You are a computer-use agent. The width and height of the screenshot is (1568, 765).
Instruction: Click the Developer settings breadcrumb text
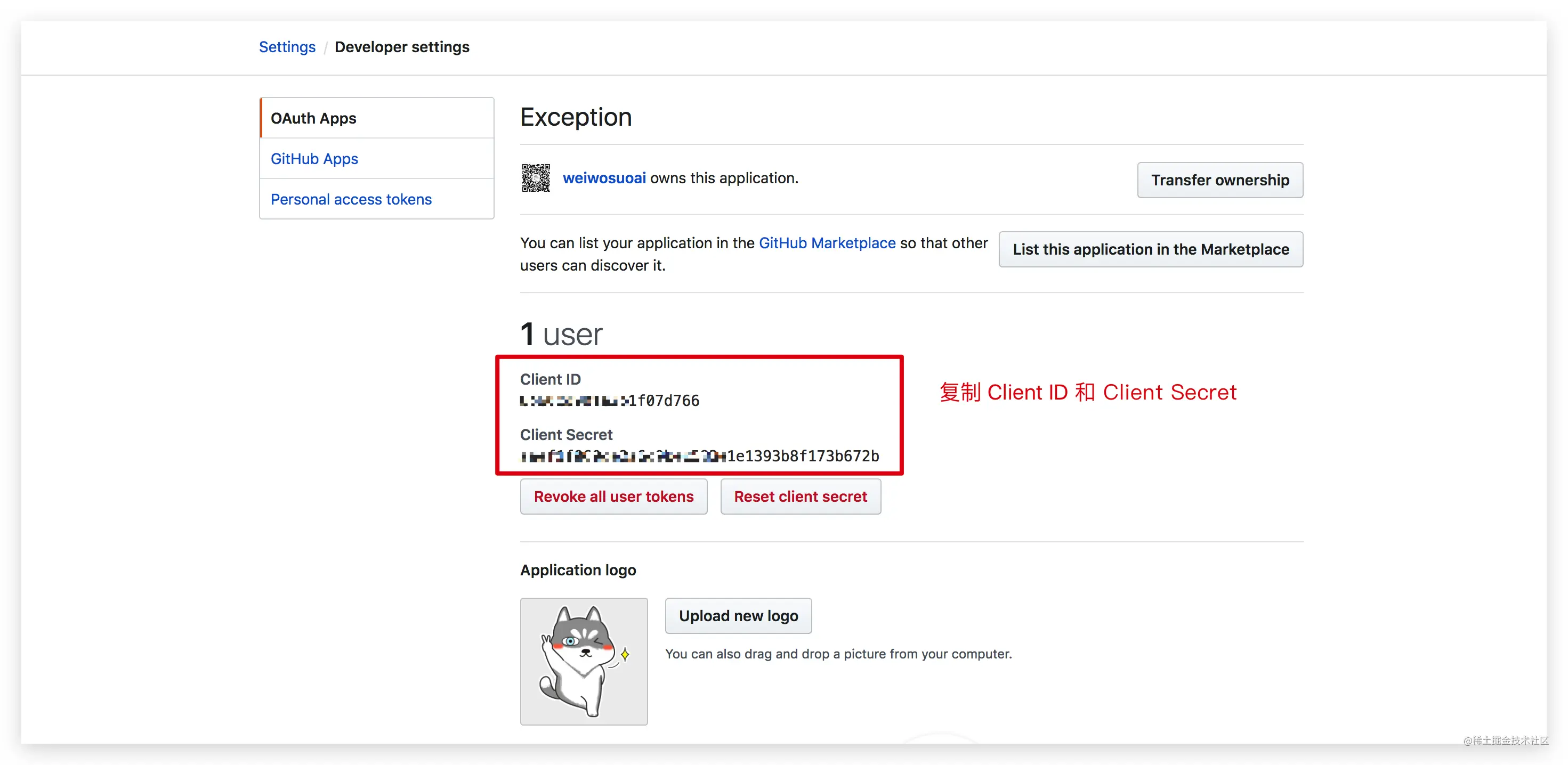pyautogui.click(x=402, y=47)
